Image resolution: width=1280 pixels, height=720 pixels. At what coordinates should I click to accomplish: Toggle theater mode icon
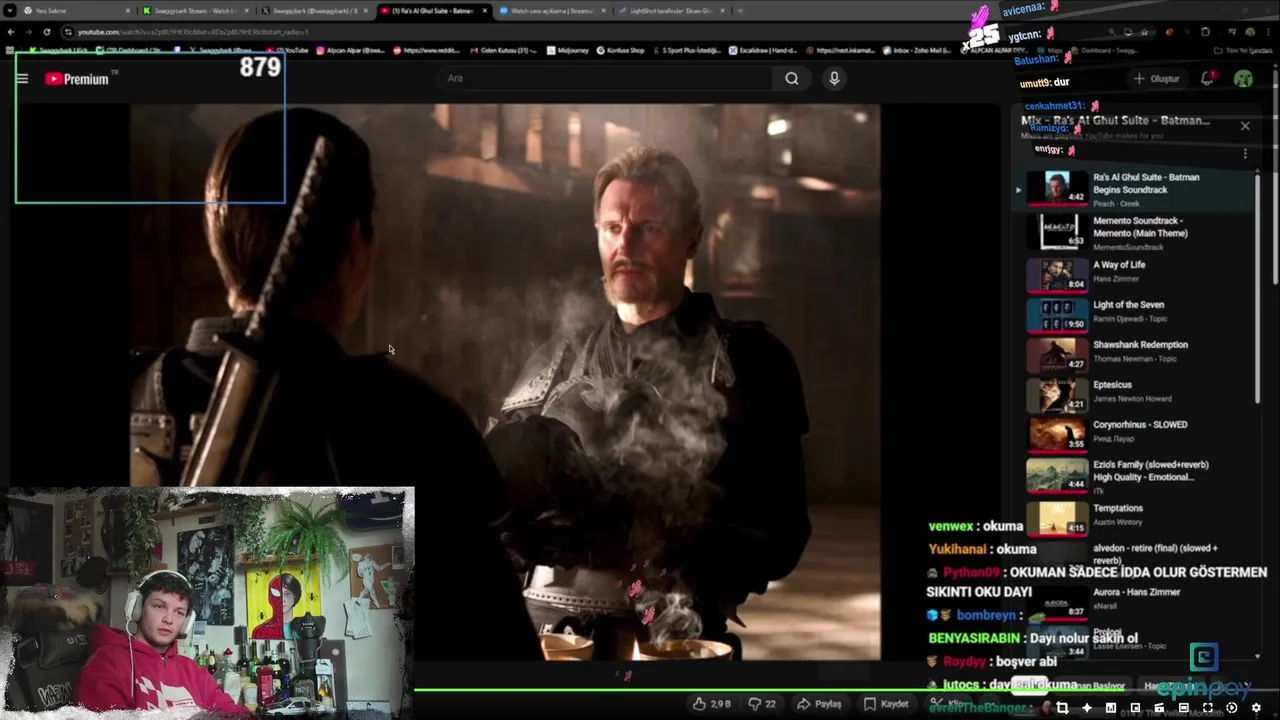(1183, 708)
